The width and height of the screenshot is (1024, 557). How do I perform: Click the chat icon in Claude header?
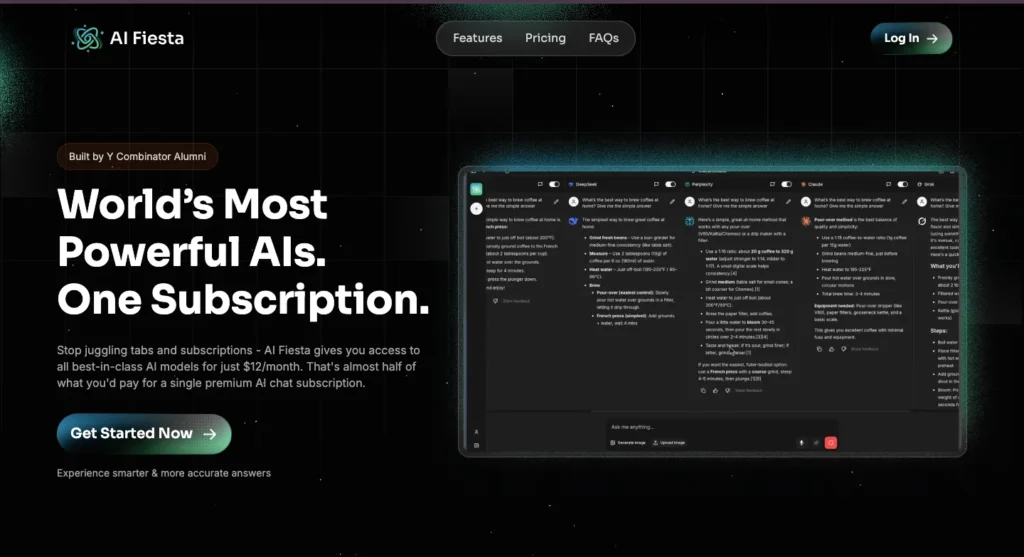888,184
